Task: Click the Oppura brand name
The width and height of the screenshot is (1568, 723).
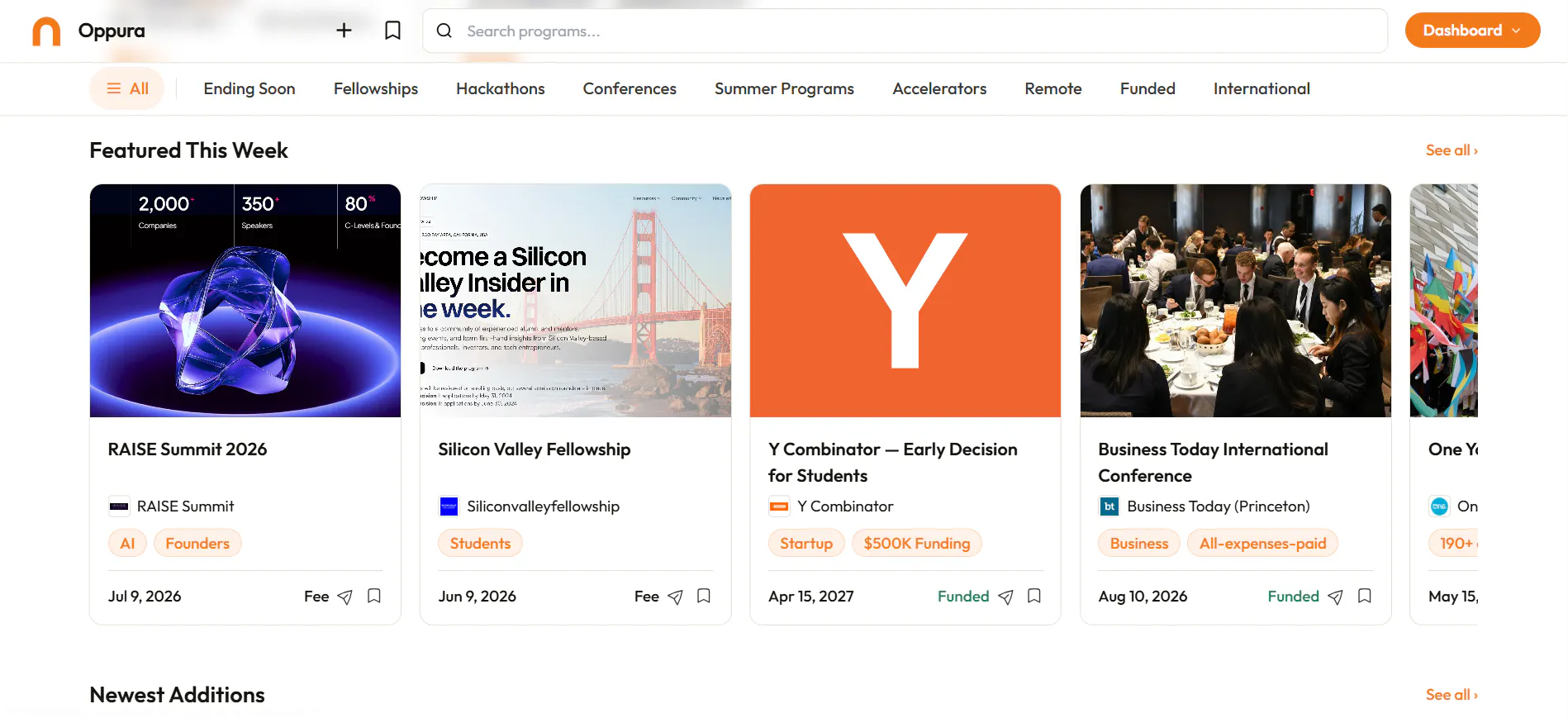Action: click(112, 31)
